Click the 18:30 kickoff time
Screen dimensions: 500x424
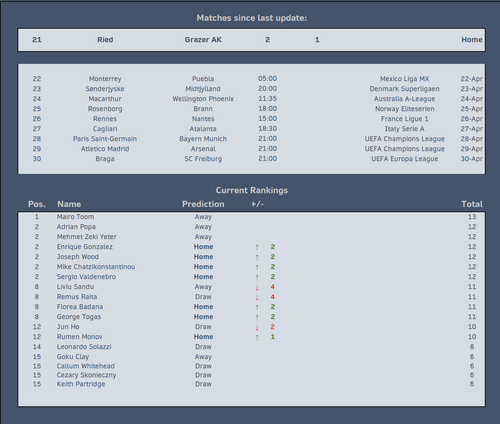pos(267,129)
